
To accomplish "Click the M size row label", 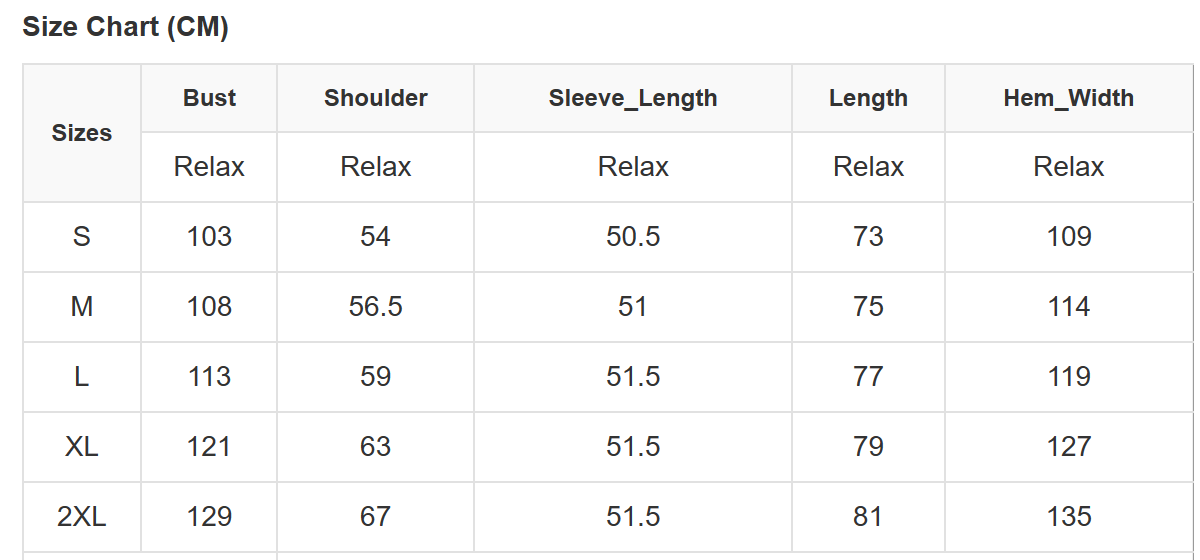I will tap(82, 307).
